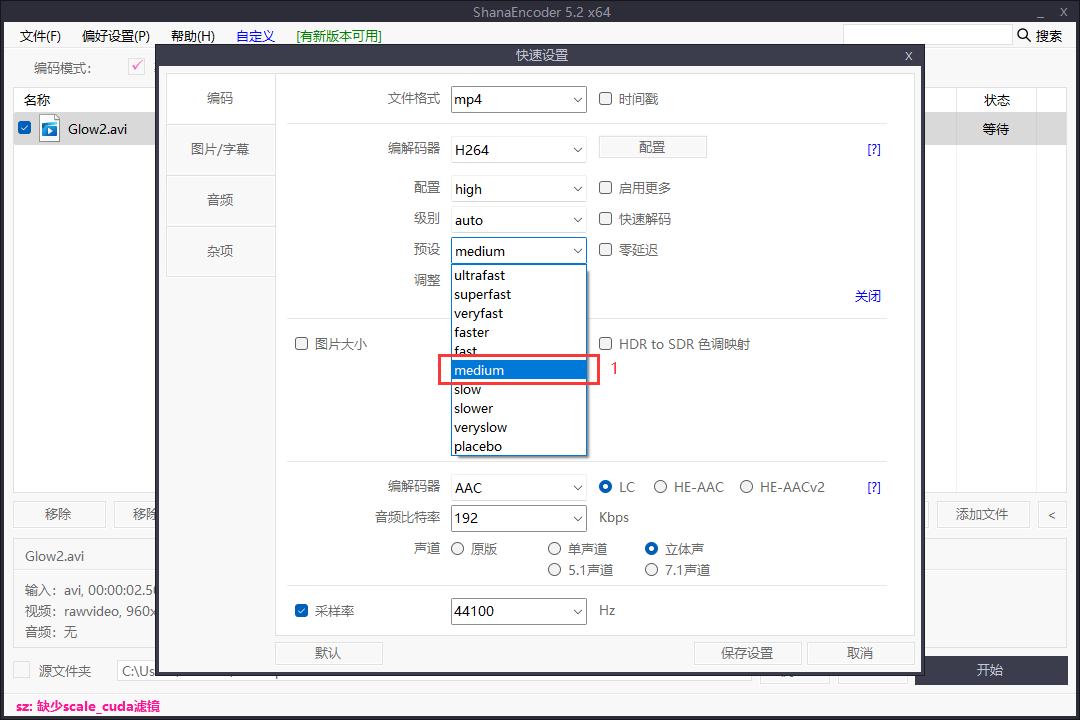Click the search magnifier icon
This screenshot has height=720, width=1080.
coord(1024,35)
